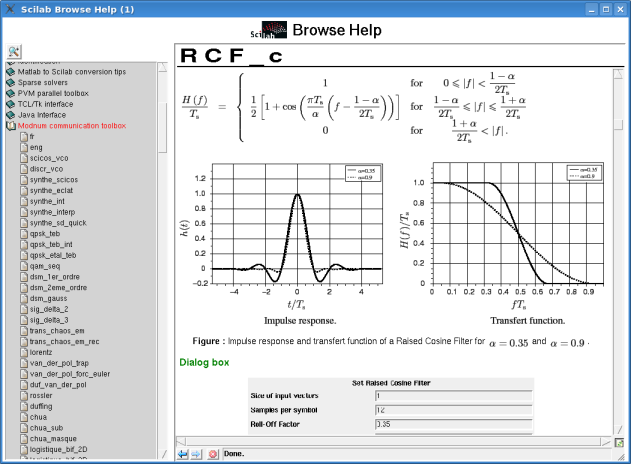
Task: Click the page icon beside lorentz
Action: click(24, 353)
